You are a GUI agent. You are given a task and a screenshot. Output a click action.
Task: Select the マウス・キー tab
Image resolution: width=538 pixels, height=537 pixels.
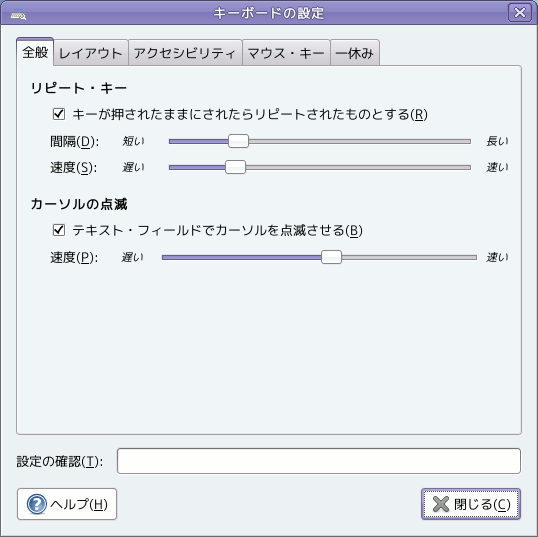(x=286, y=53)
